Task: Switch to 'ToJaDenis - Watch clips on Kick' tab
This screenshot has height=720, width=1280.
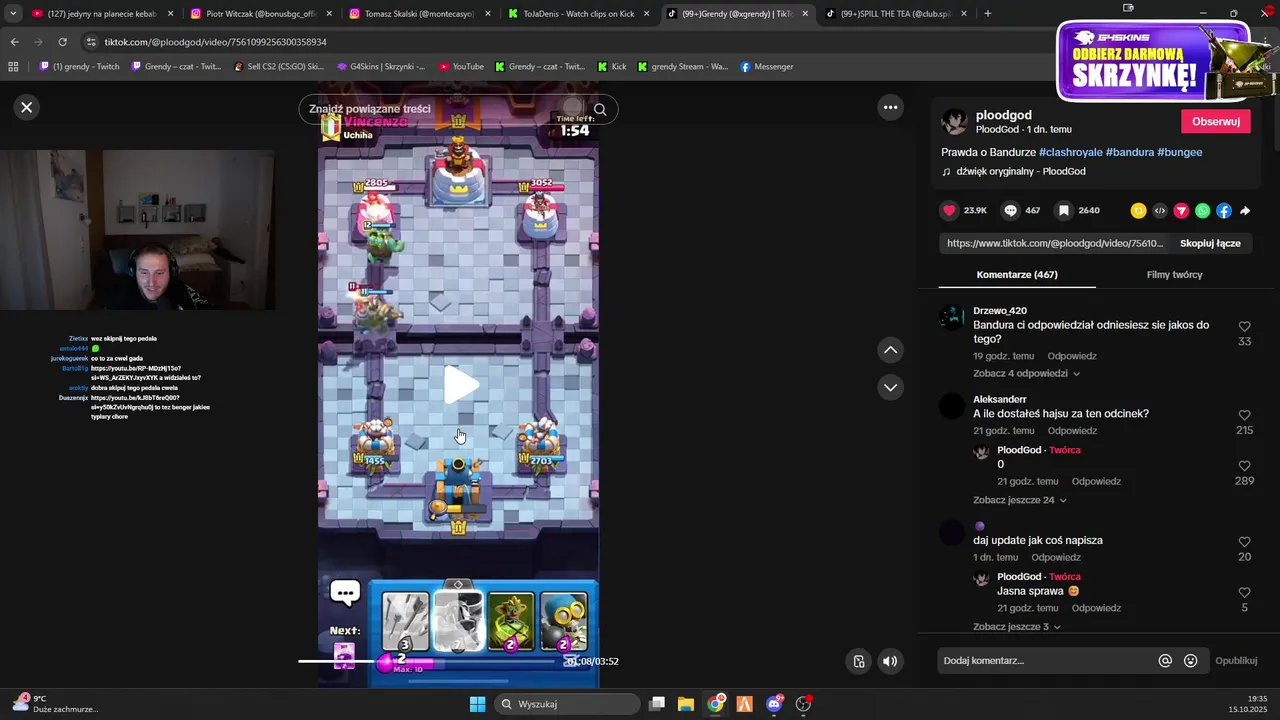Action: [578, 14]
